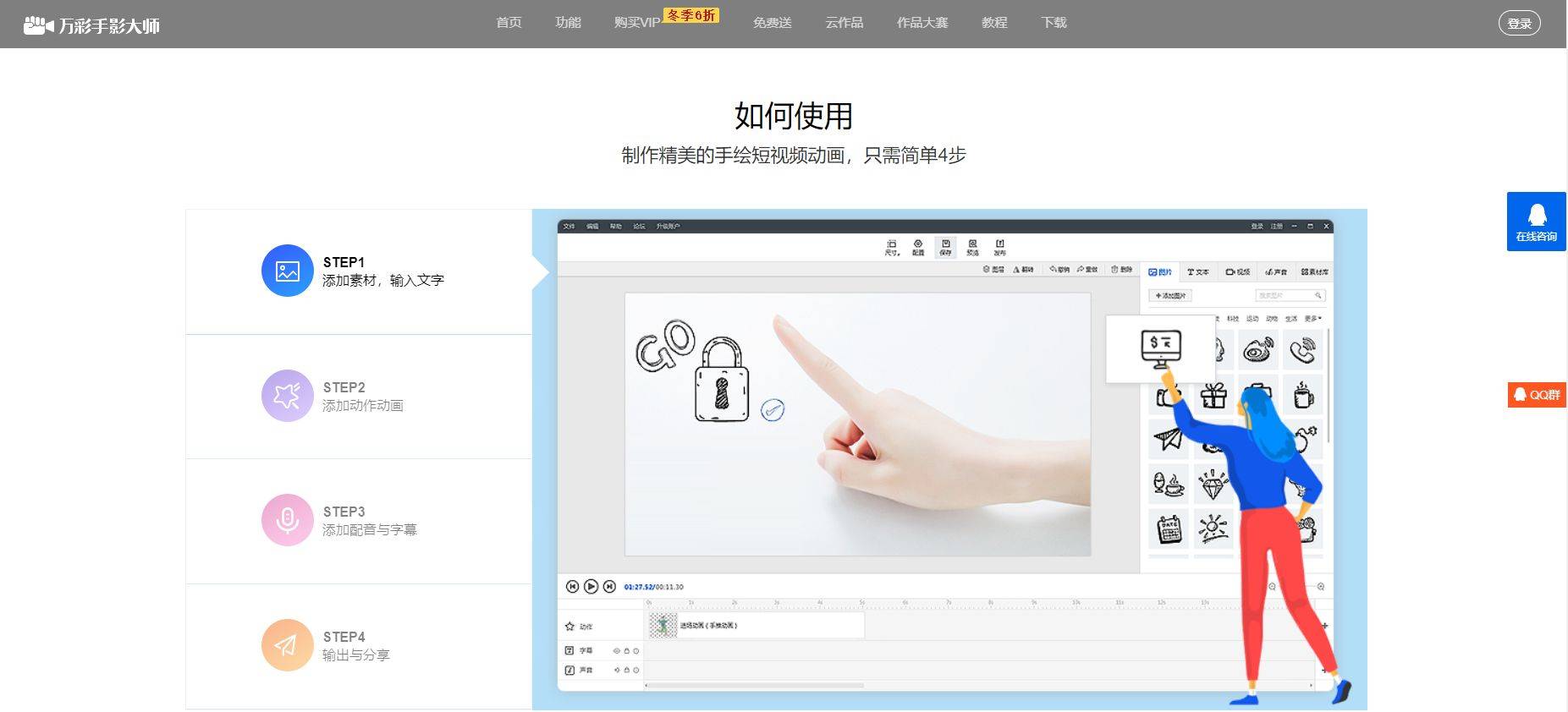The height and width of the screenshot is (712, 1568).
Task: Open the 免费送 page
Action: 772,23
